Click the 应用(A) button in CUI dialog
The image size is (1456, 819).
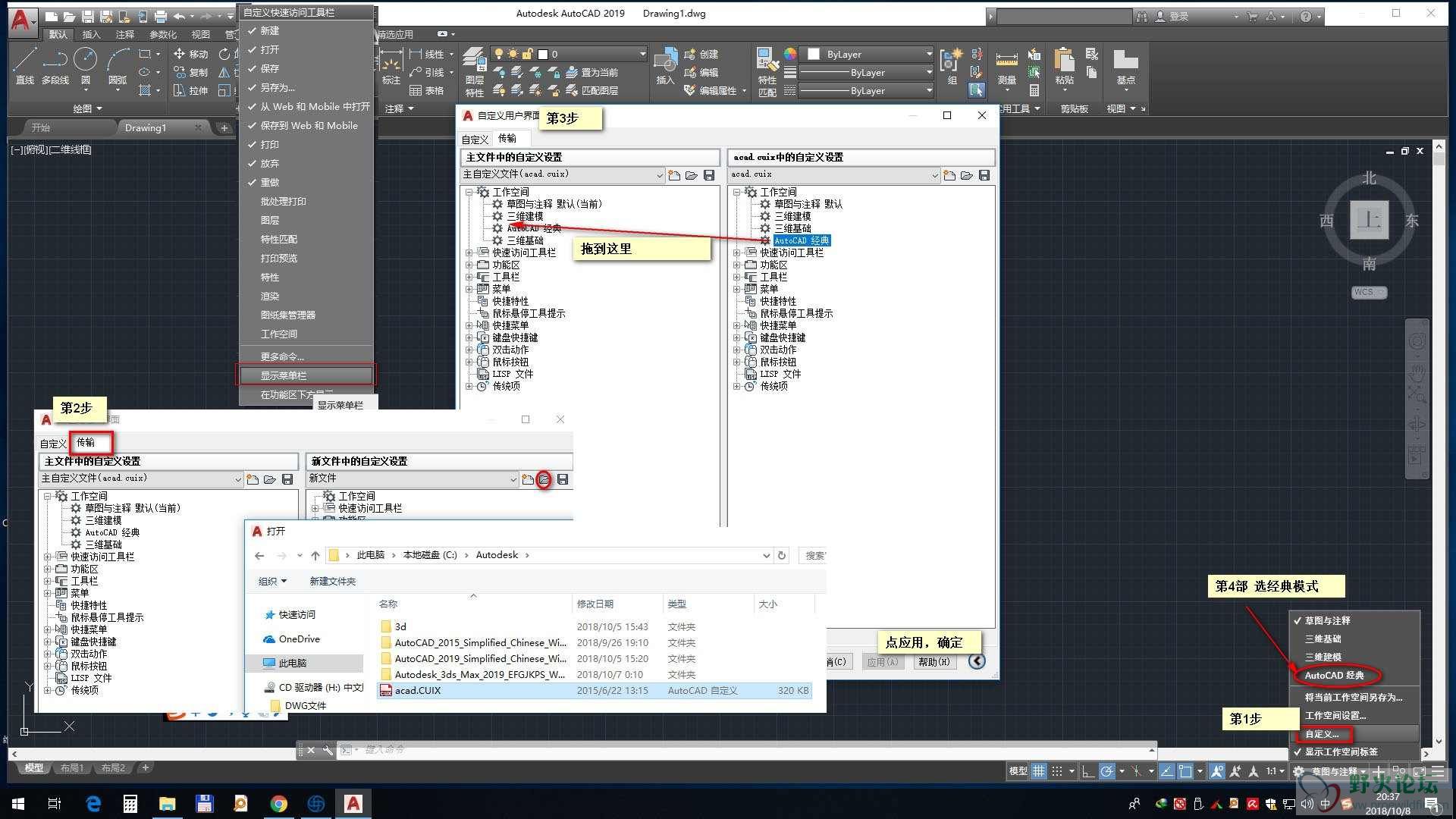[882, 661]
